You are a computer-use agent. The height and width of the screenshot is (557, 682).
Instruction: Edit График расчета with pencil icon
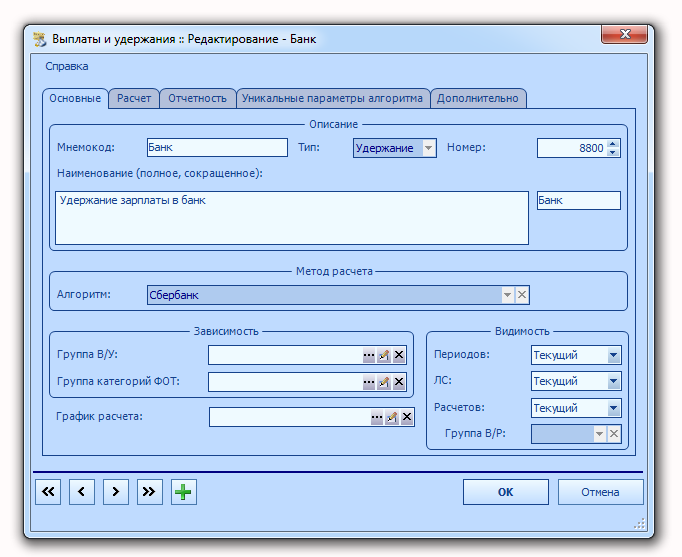pos(392,417)
